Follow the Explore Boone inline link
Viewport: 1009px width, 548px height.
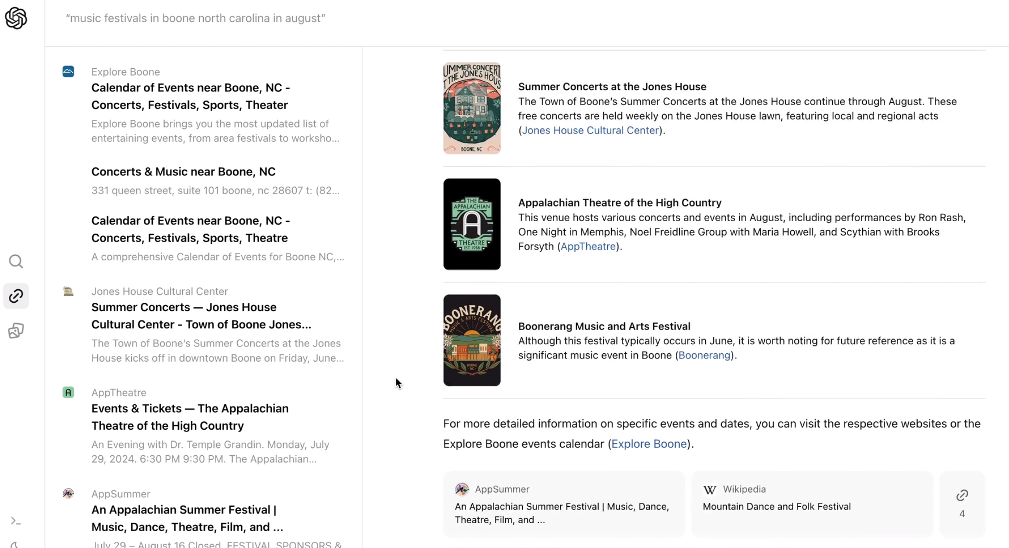649,444
